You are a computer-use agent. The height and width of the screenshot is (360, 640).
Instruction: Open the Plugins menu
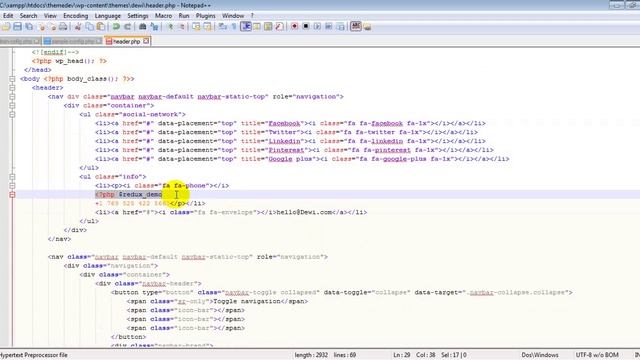coord(205,16)
